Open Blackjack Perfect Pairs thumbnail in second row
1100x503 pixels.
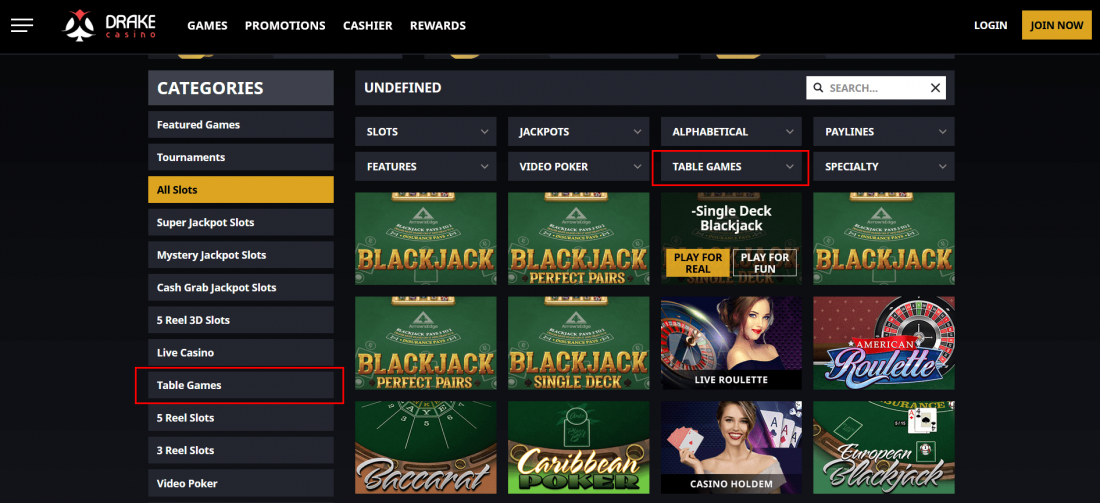click(x=426, y=343)
